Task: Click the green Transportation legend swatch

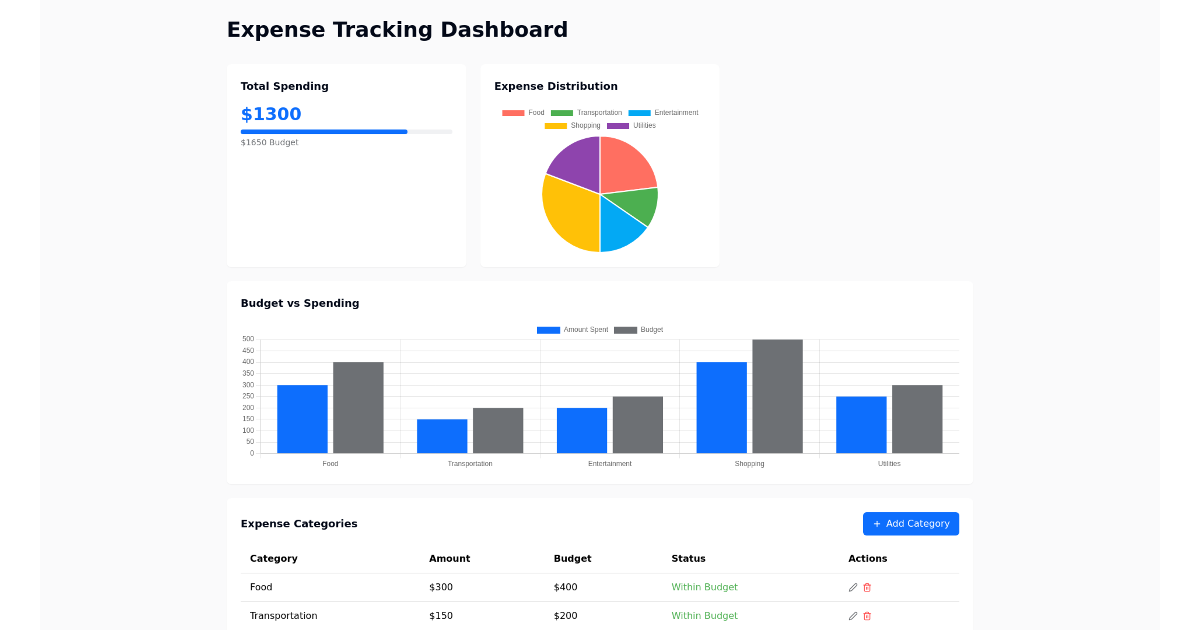Action: tap(564, 112)
